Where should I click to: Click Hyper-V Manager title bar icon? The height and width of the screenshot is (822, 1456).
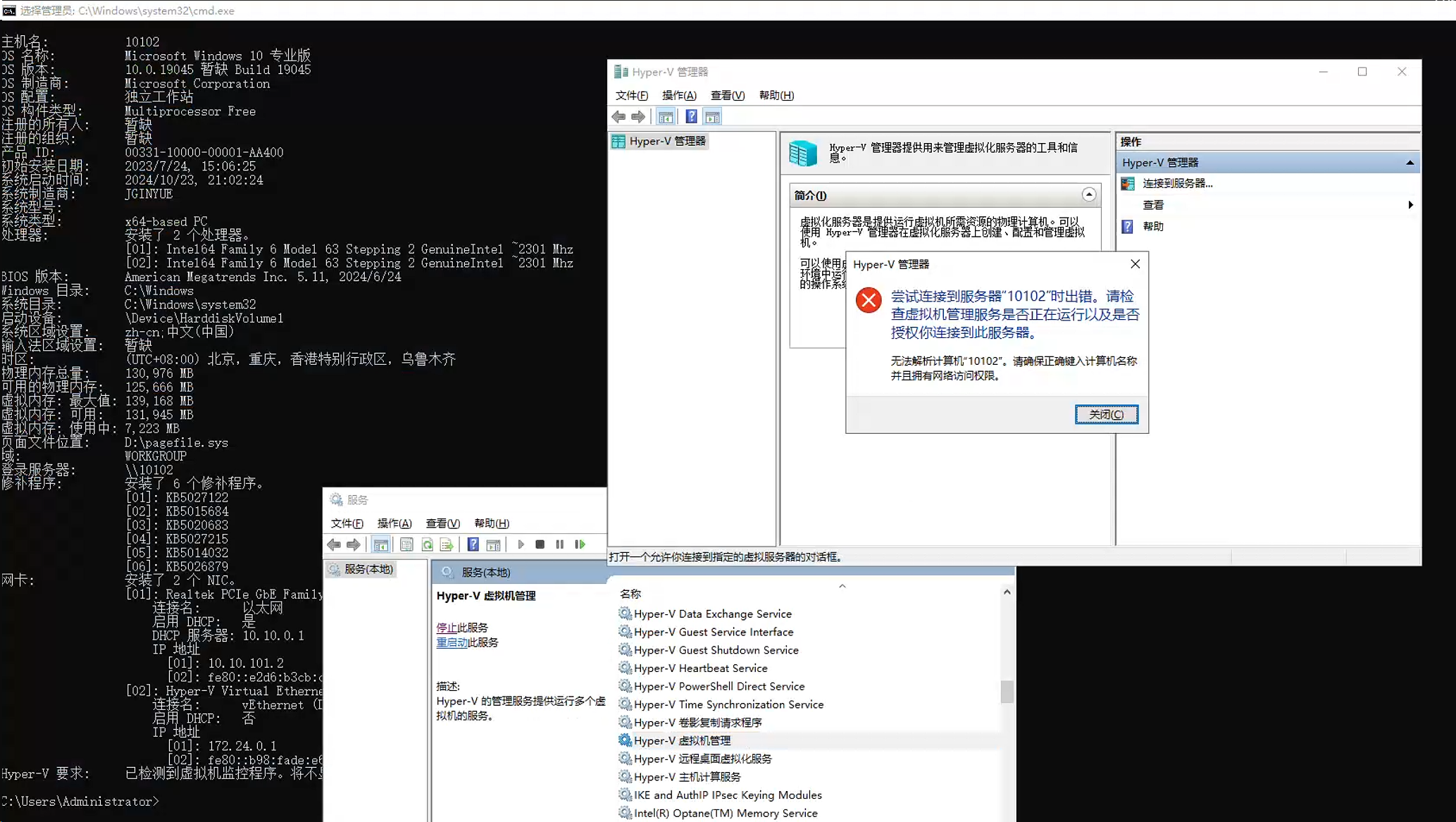coord(621,72)
